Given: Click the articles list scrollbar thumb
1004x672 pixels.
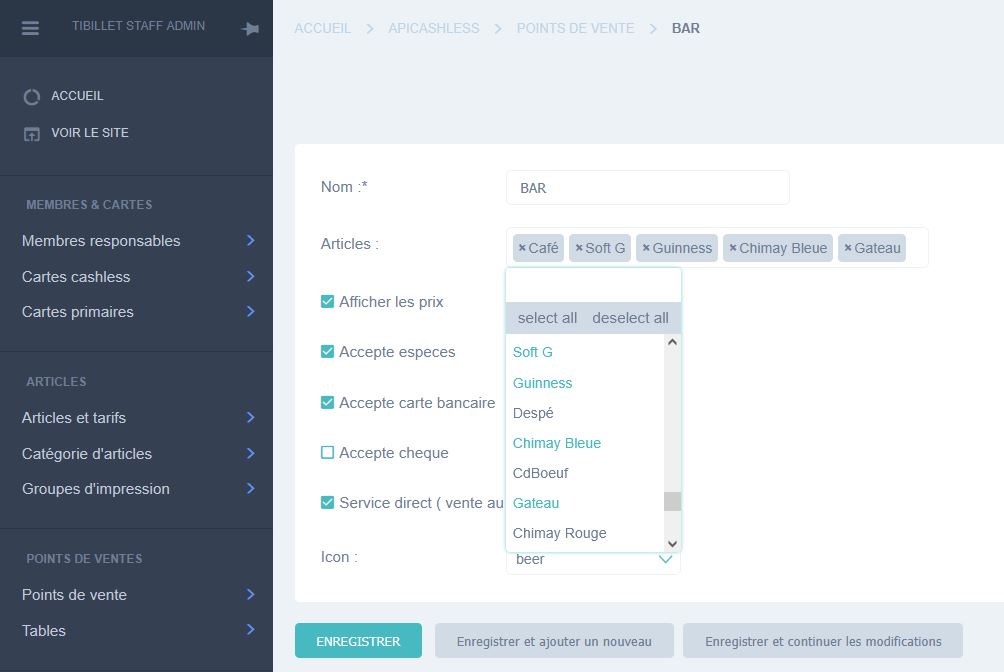Looking at the screenshot, I should (x=672, y=501).
